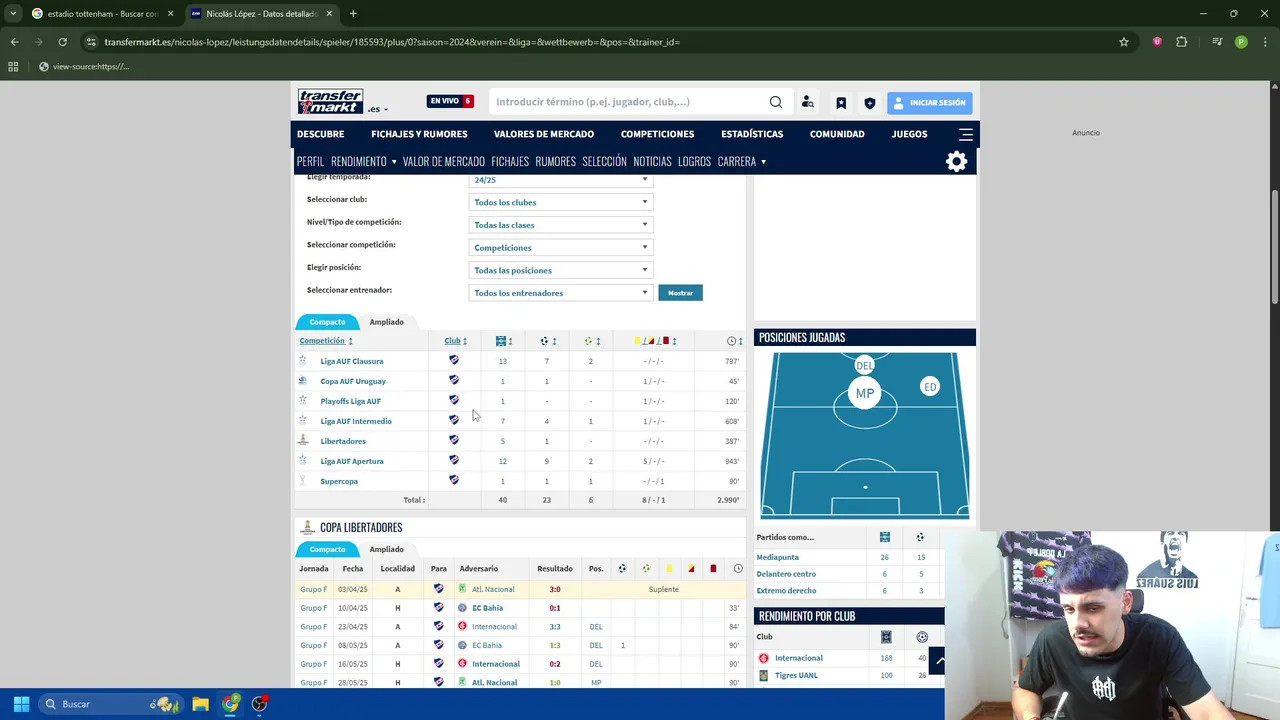Click browser reload button
Viewport: 1280px width, 720px height.
tap(62, 42)
